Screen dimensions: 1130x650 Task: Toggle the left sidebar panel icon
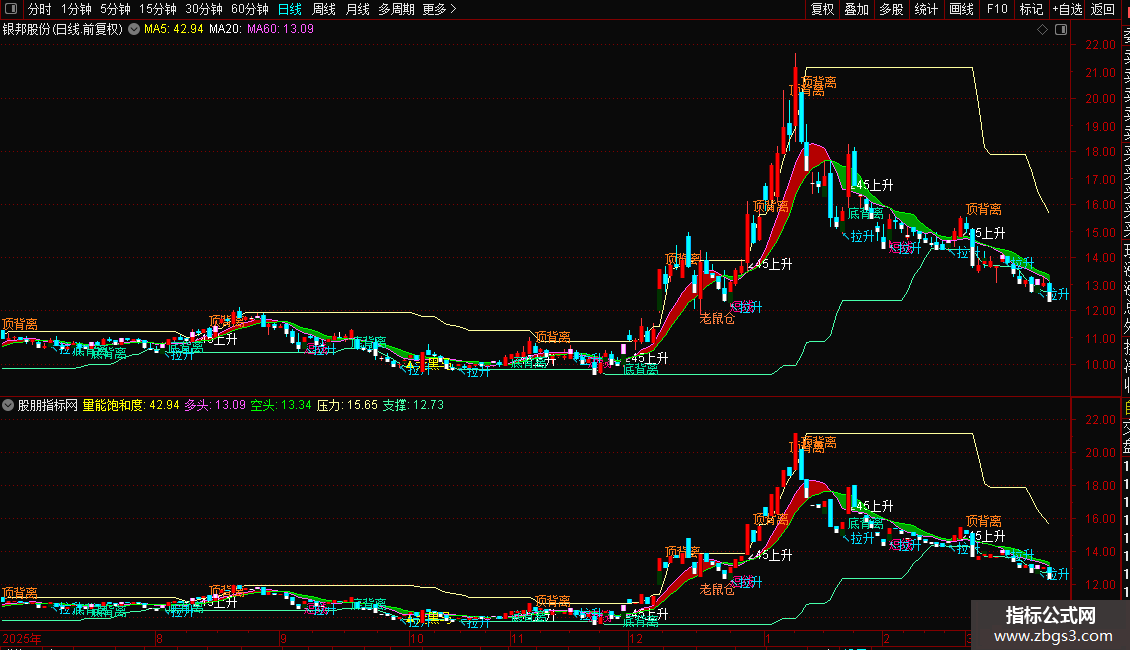[x=11, y=9]
